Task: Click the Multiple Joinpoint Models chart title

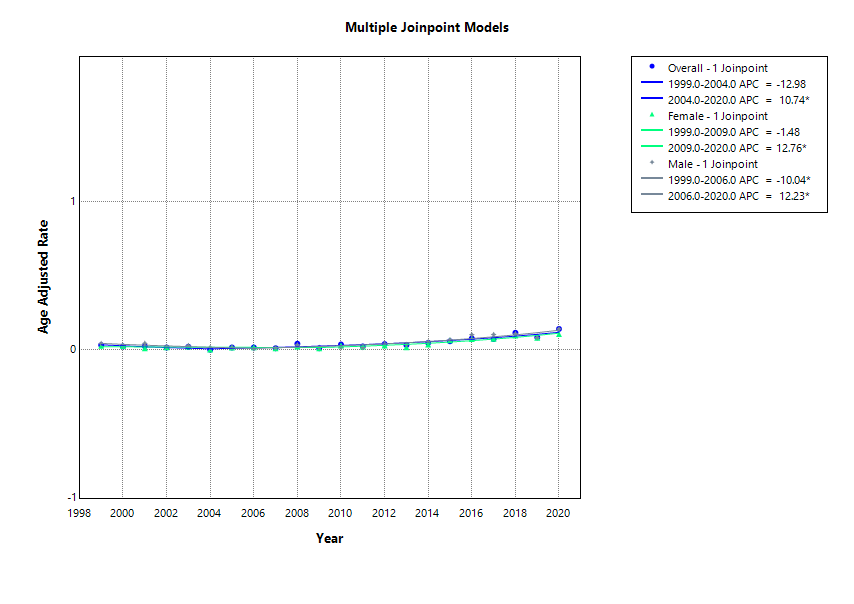Action: click(427, 28)
